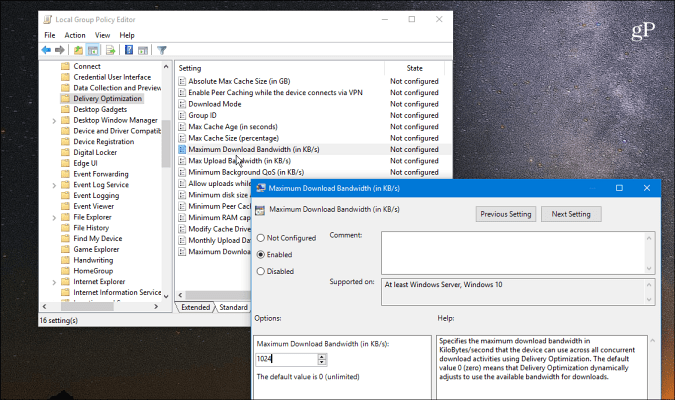675x400 pixels.
Task: Expand the Internet Explorer tree node
Action: pos(54,282)
